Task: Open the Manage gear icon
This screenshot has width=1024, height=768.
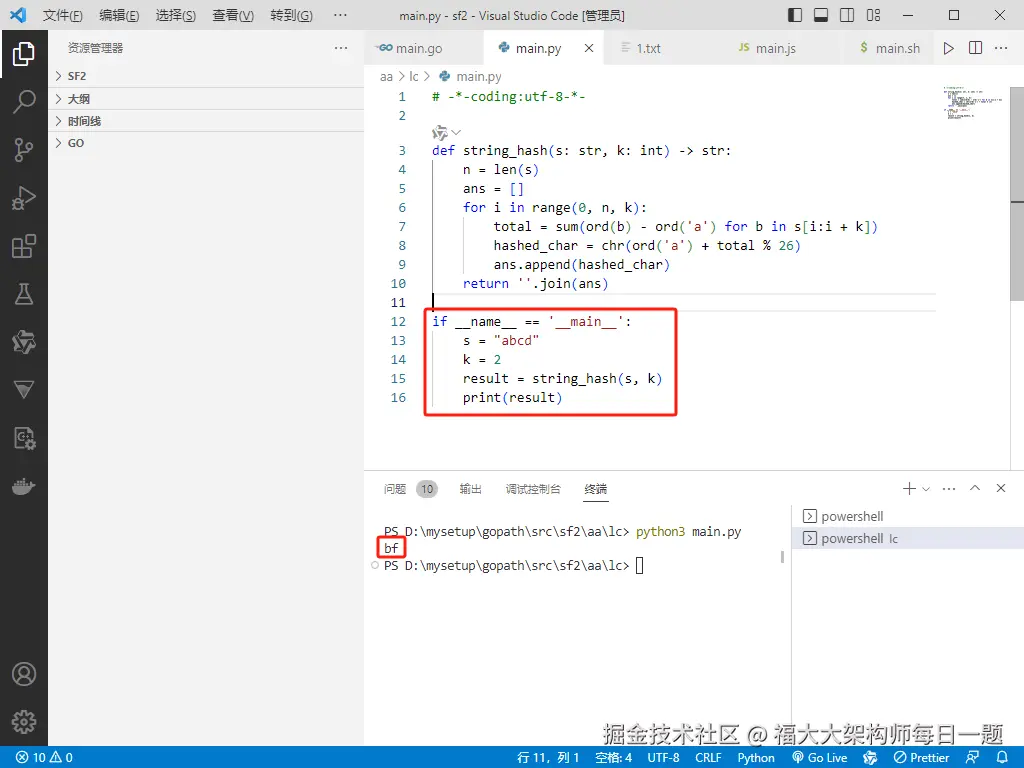Action: 24,722
